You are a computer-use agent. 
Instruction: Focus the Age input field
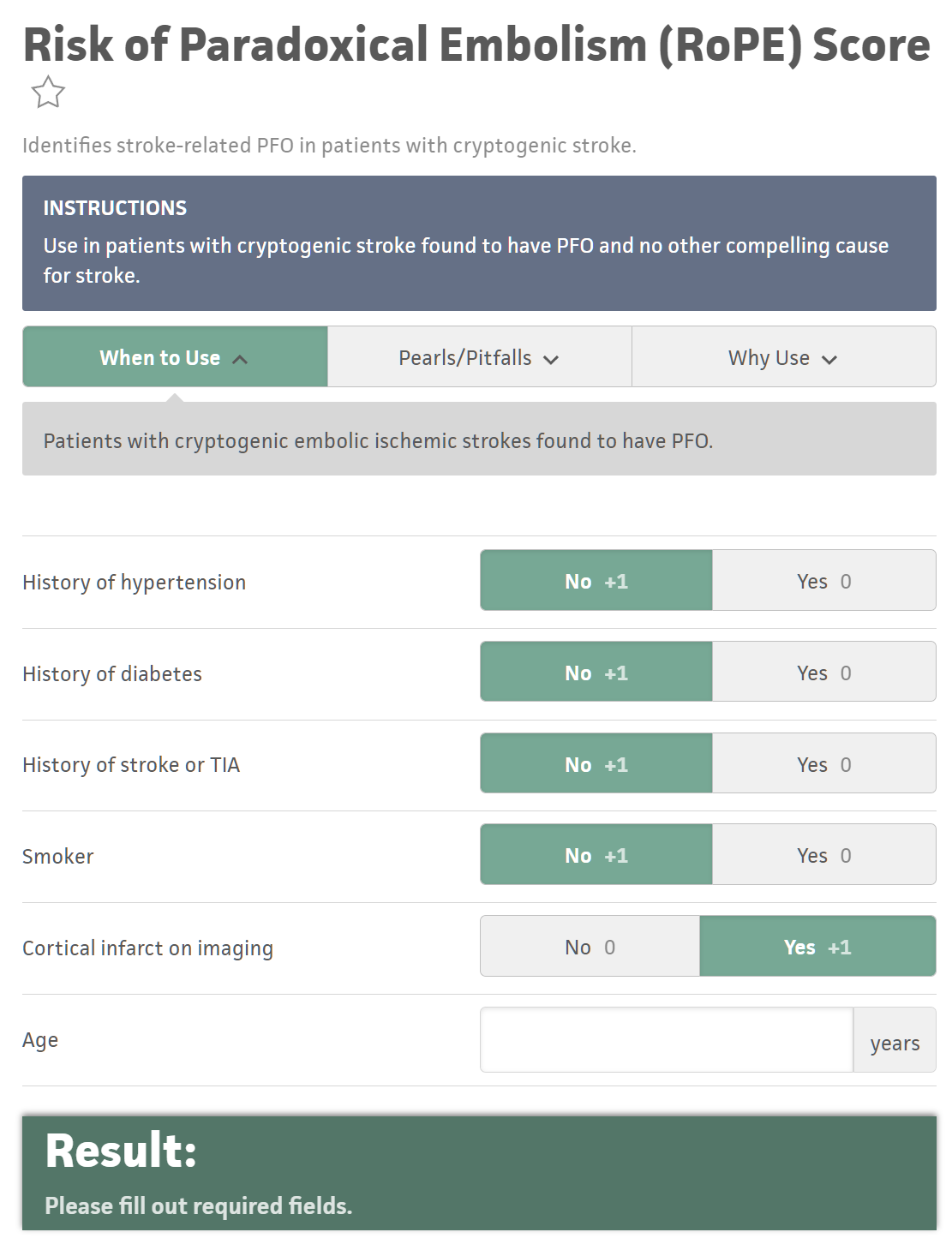point(667,1040)
